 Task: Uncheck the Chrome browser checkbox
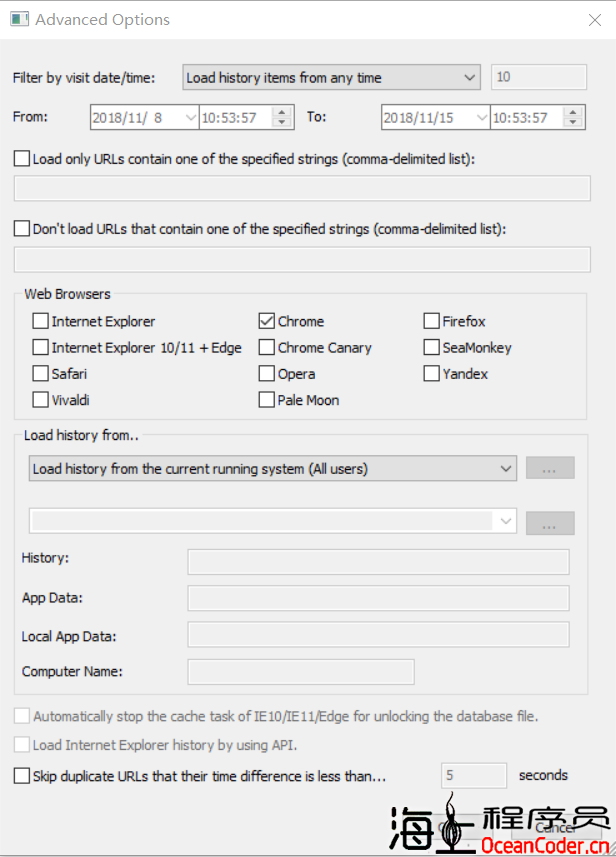267,321
